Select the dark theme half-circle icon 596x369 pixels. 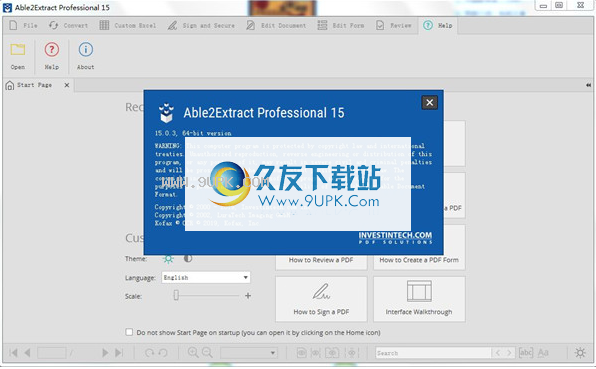coord(188,258)
